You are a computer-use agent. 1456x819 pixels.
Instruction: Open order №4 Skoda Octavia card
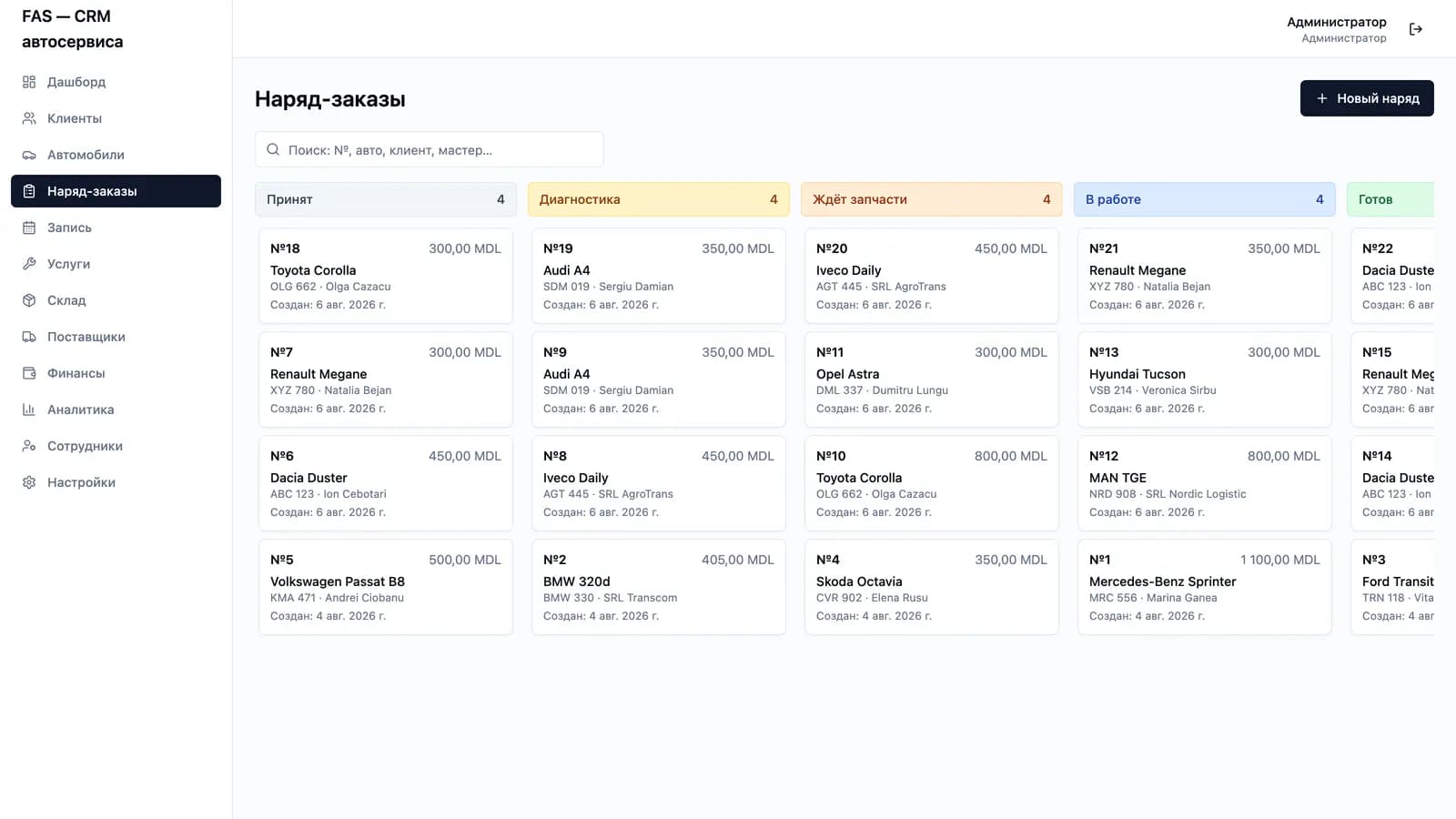932,587
